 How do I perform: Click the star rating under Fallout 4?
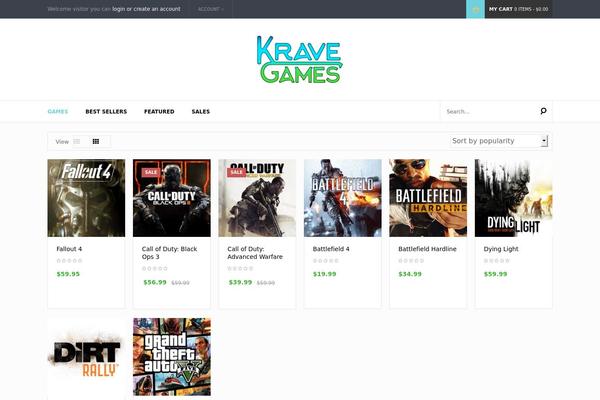coord(69,261)
